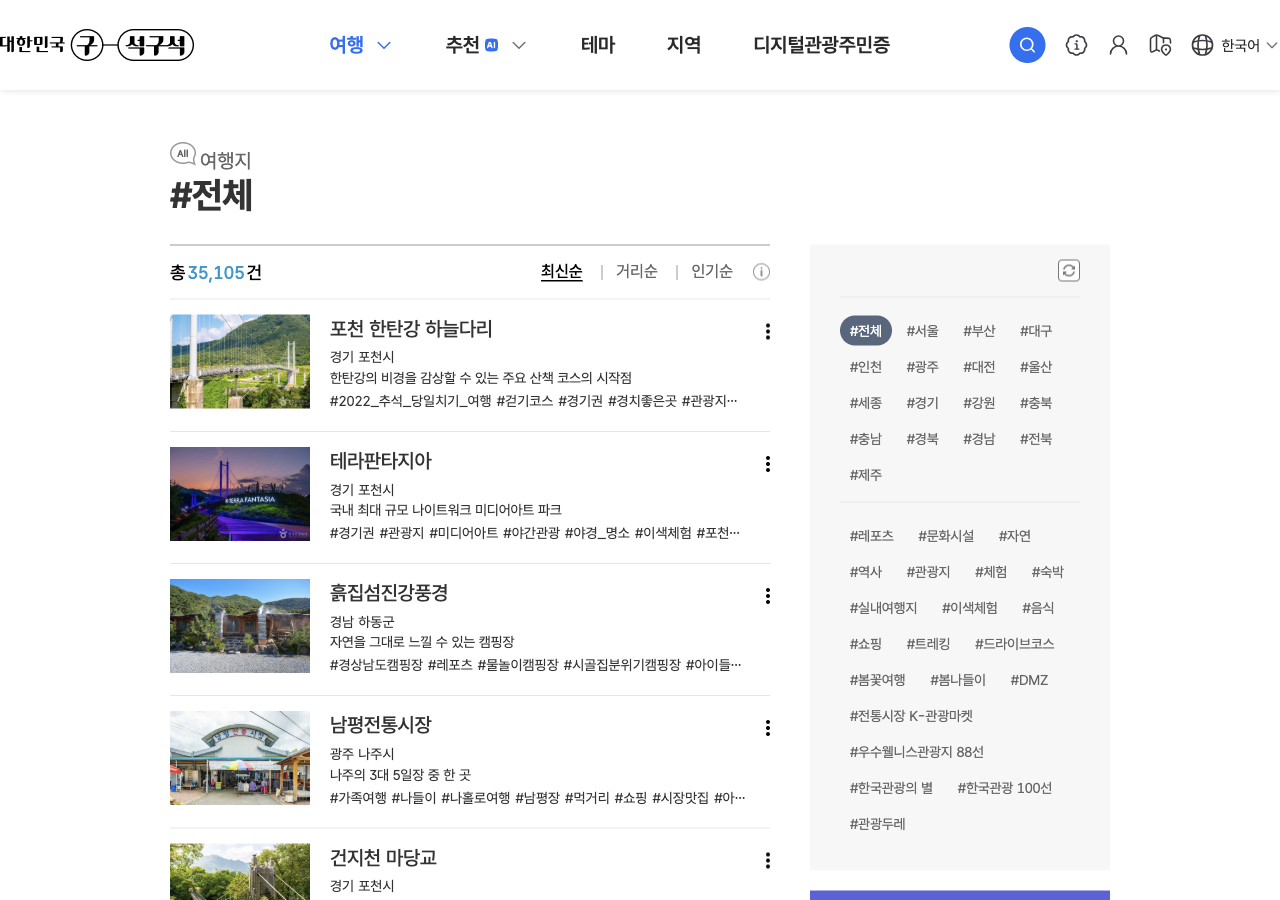This screenshot has height=900, width=1280.
Task: Filter by the #한국관광 100선 tag
Action: [1005, 788]
